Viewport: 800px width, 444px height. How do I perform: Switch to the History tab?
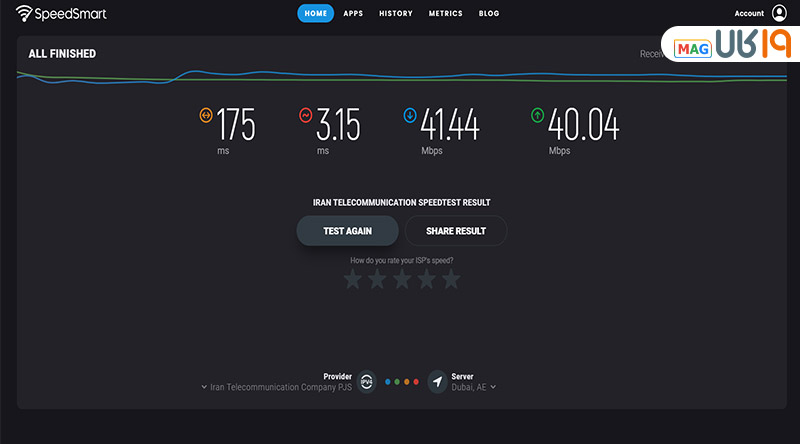pos(396,14)
